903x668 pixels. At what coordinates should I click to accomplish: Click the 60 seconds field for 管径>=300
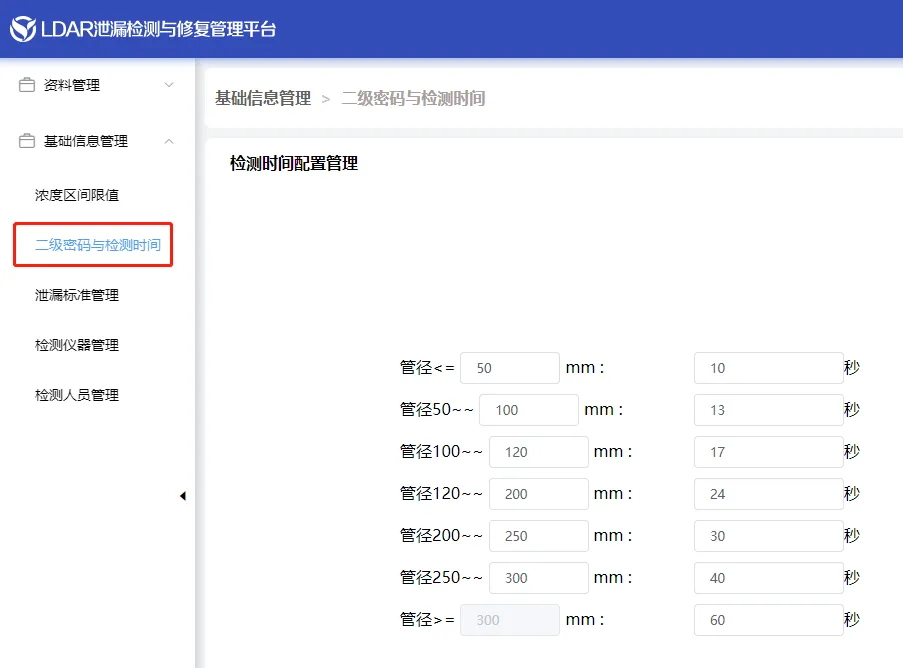pyautogui.click(x=767, y=620)
